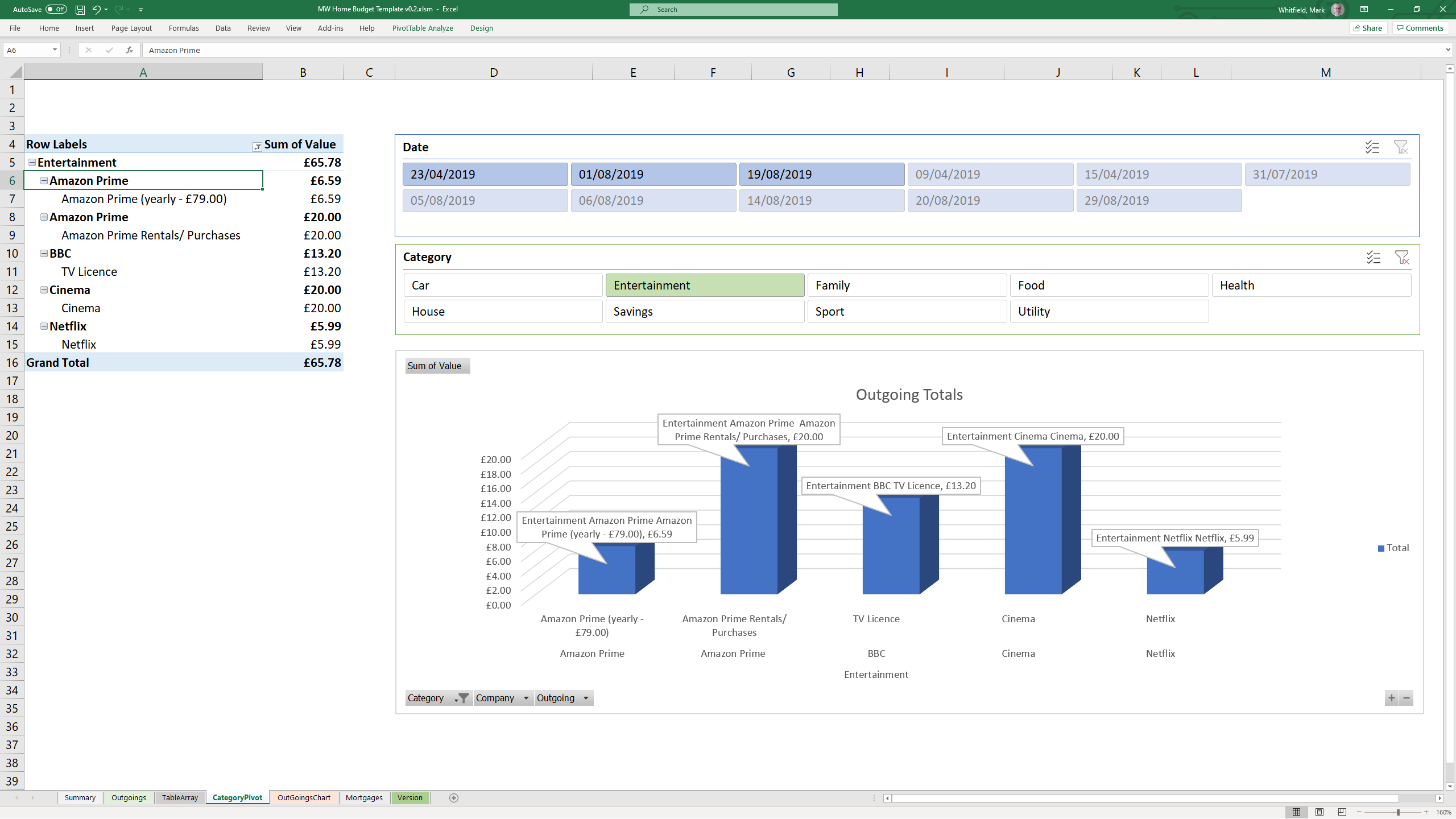Click the zoom slider handle

pos(1397,812)
